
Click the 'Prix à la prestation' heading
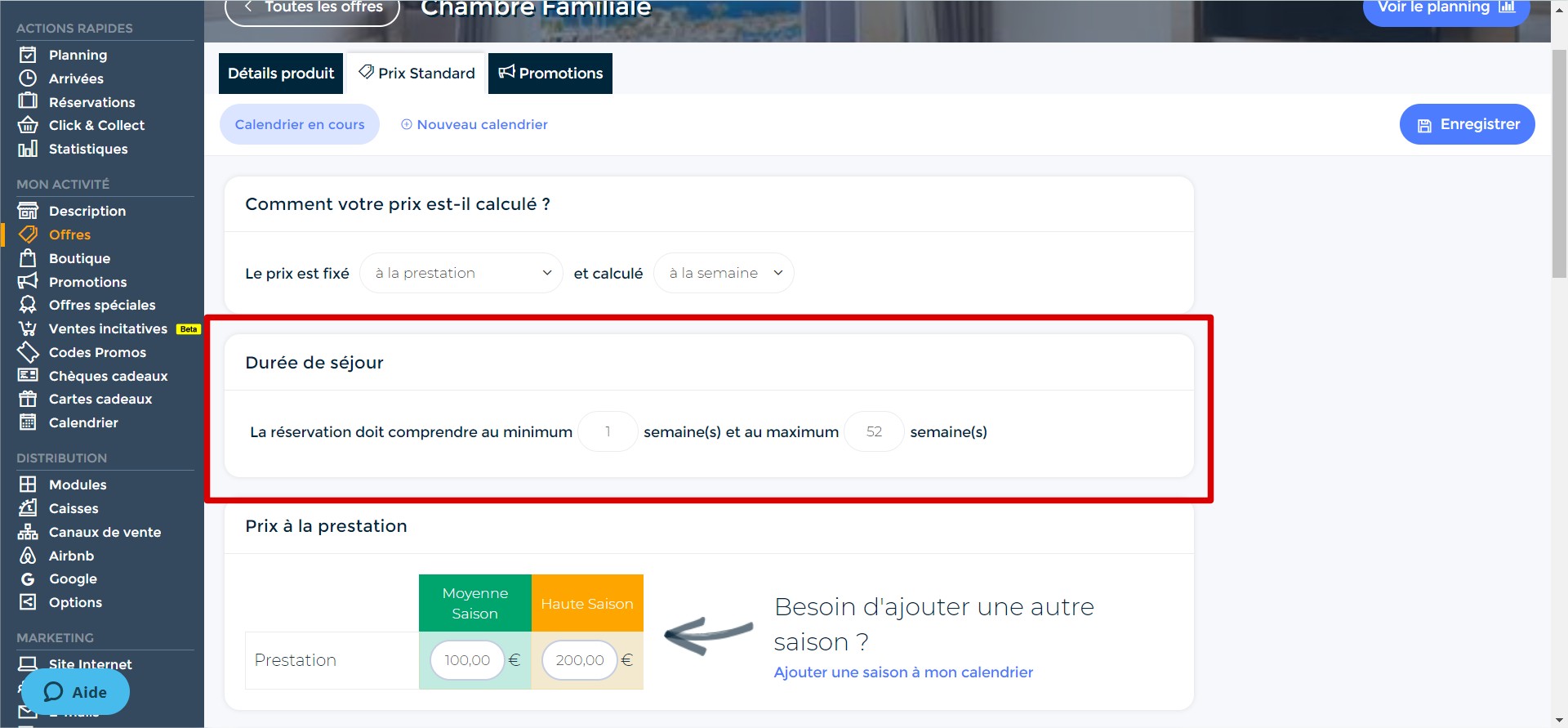[326, 526]
